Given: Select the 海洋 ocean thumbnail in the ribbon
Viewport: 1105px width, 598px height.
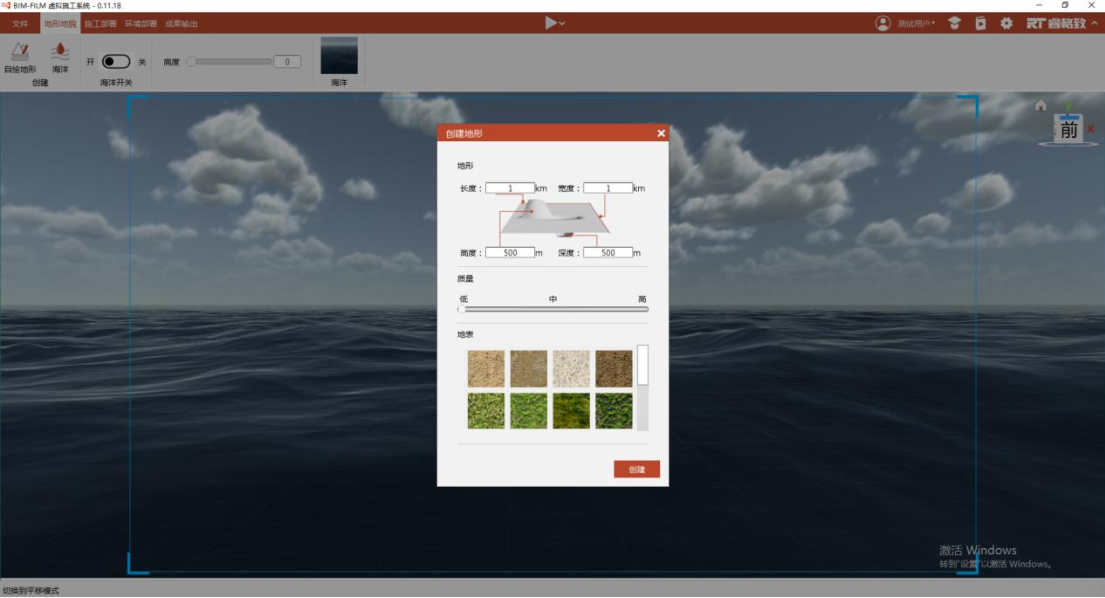Looking at the screenshot, I should [339, 56].
